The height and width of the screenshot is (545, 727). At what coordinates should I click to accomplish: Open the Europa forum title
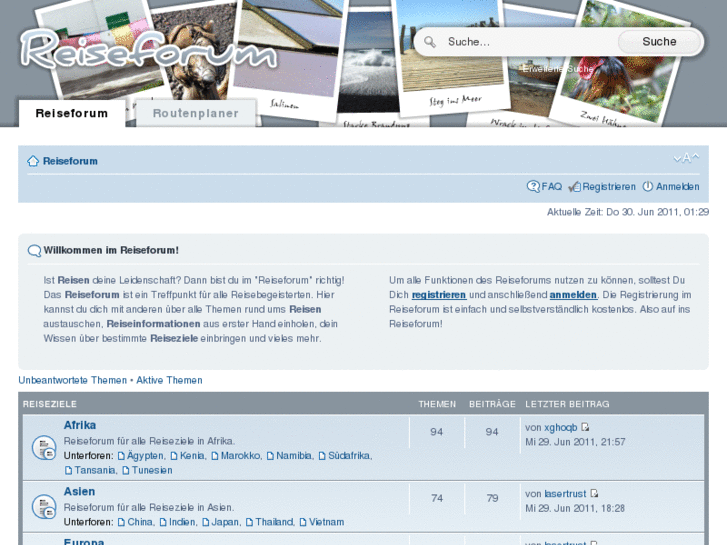(84, 541)
